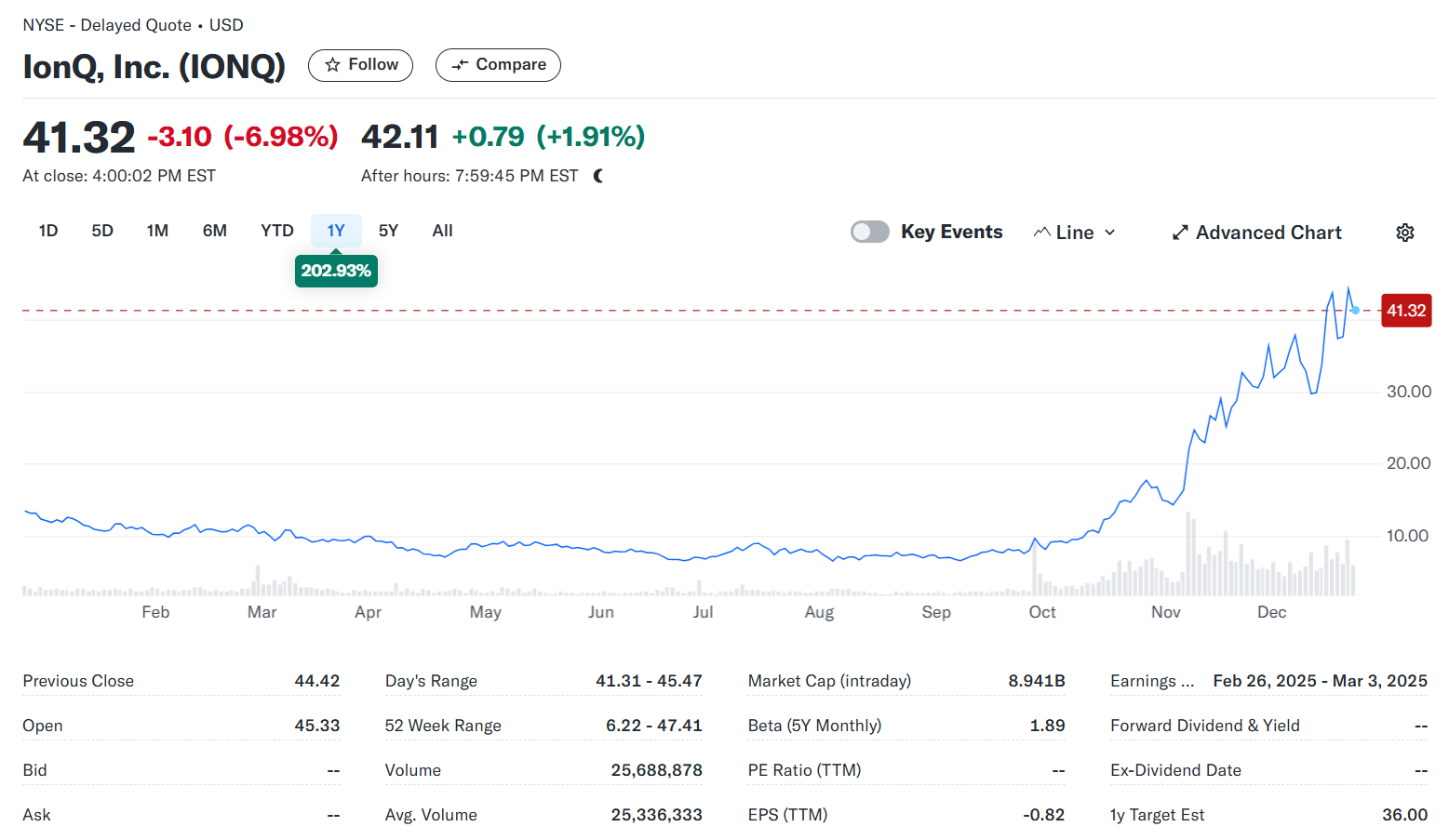Click the Nov label on the chart axis
Image resolution: width=1449 pixels, height=840 pixels.
tap(1165, 612)
